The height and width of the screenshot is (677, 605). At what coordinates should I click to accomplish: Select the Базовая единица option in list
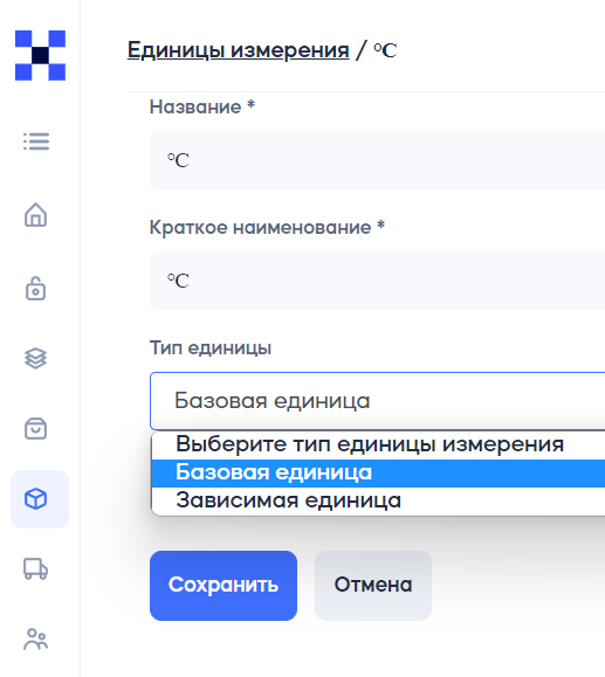coord(378,473)
